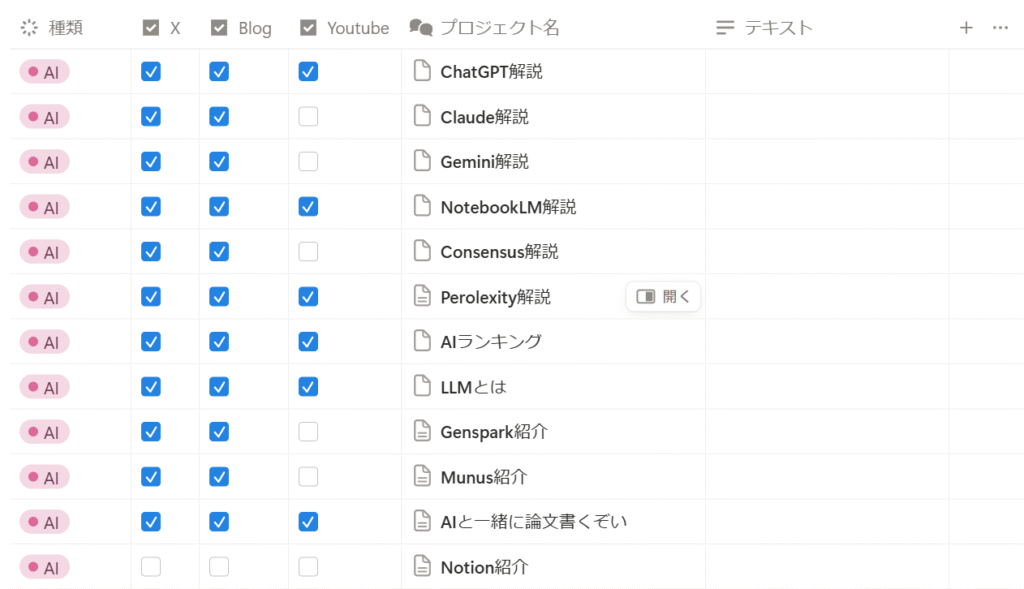Open the LLMとは page title
The width and height of the screenshot is (1024, 589).
tap(474, 387)
